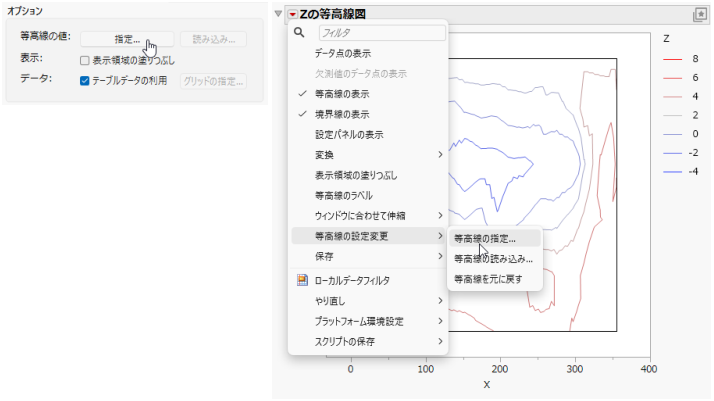Click the ローカルデータフィルタ icon
The width and height of the screenshot is (714, 401).
302,280
